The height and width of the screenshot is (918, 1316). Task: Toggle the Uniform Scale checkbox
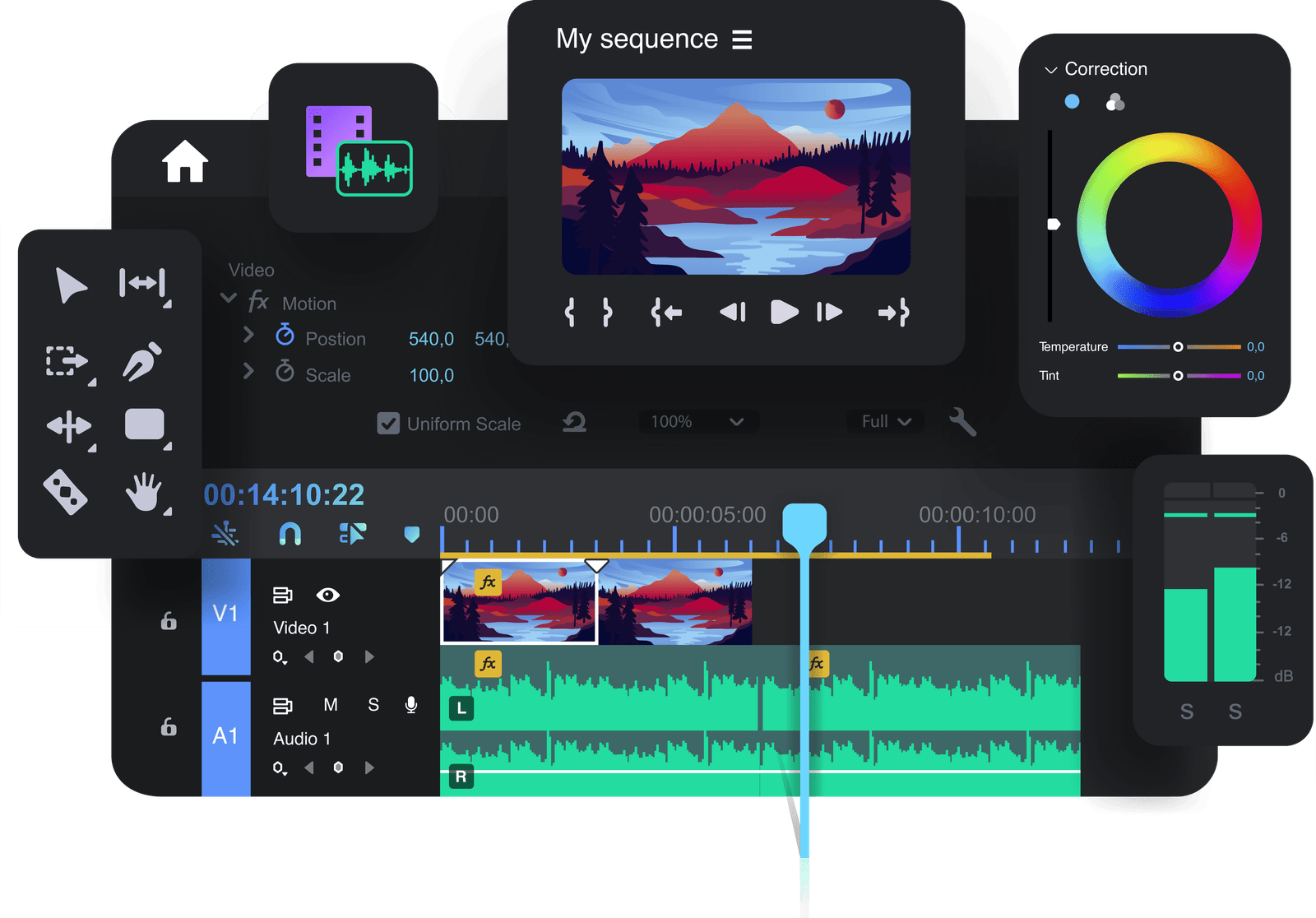coord(388,424)
